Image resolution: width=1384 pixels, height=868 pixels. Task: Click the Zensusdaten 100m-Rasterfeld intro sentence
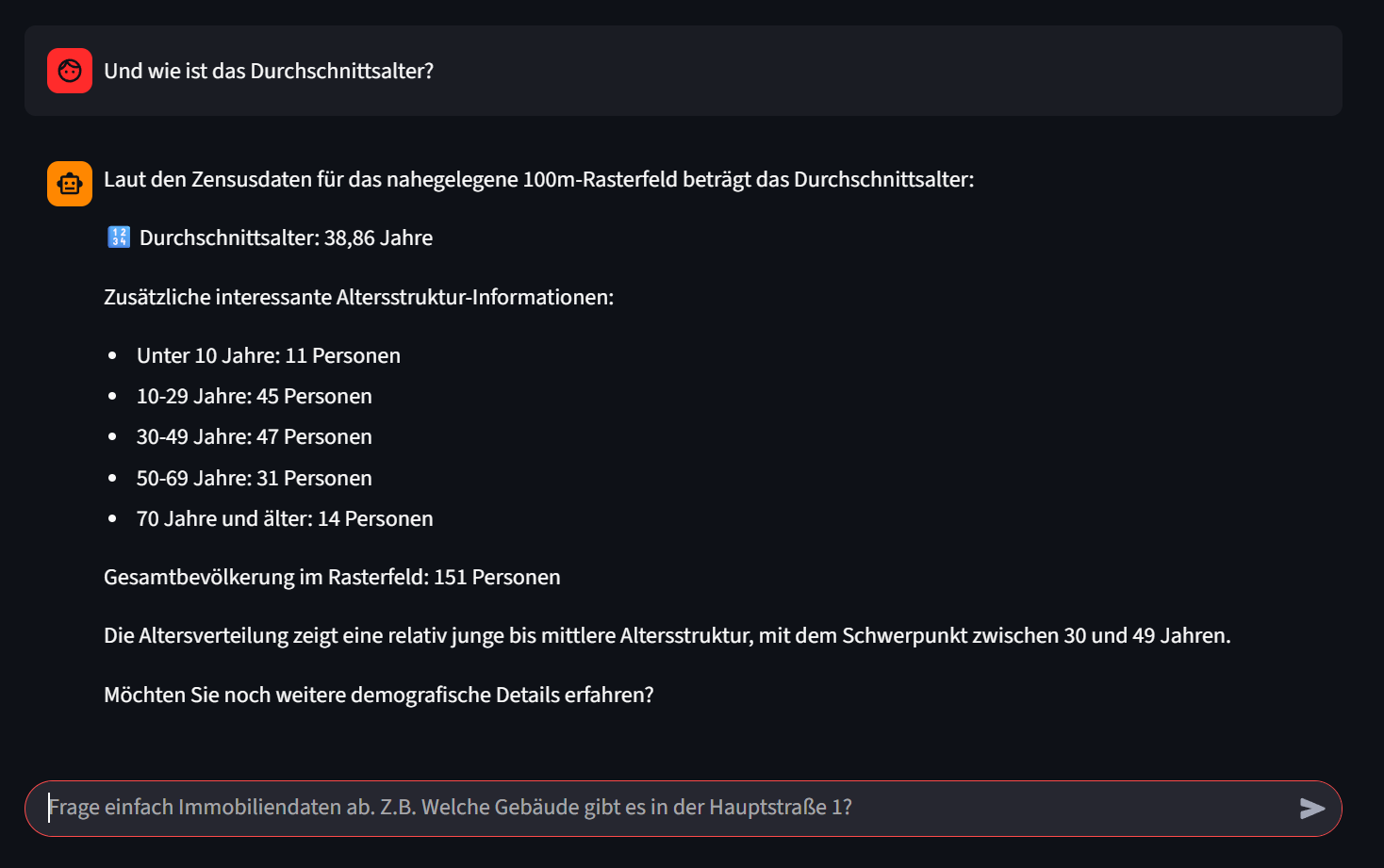[538, 180]
